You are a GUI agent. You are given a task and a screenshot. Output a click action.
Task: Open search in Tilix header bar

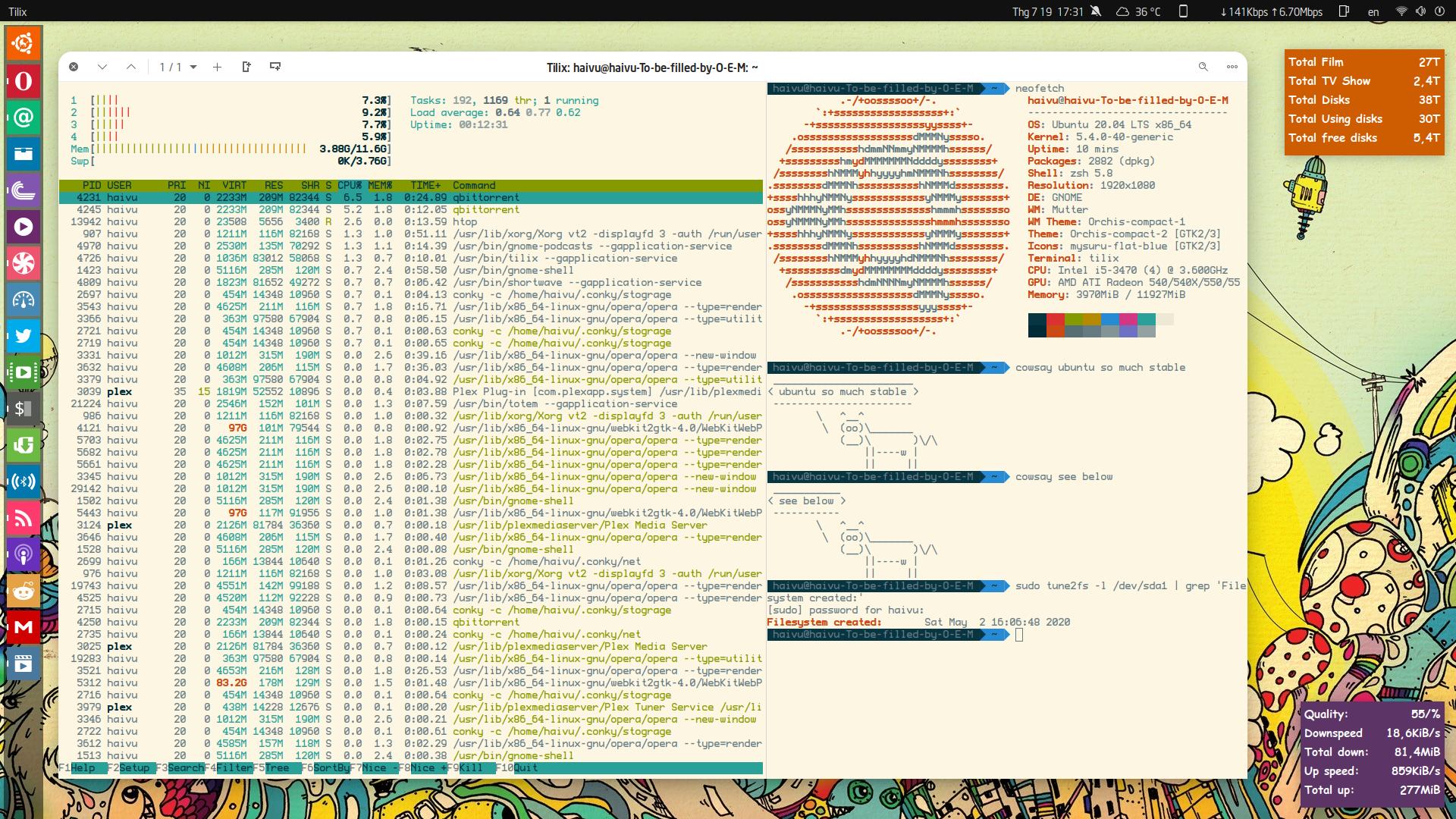click(x=1203, y=67)
